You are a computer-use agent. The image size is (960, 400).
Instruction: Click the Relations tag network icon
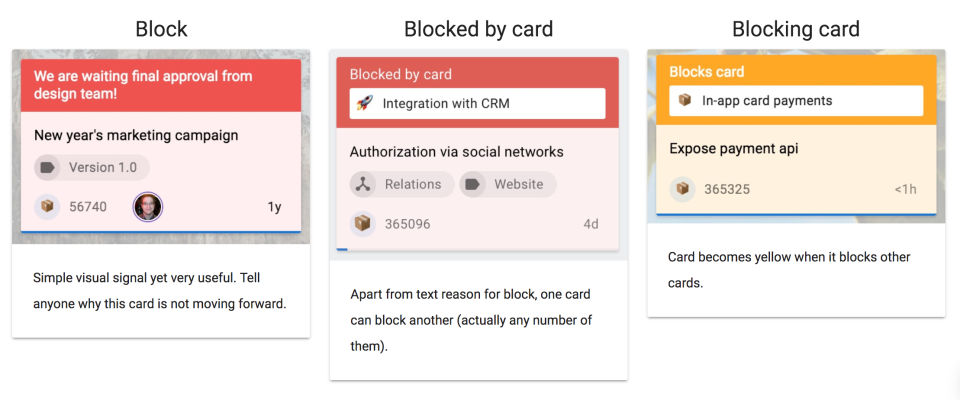[x=364, y=184]
